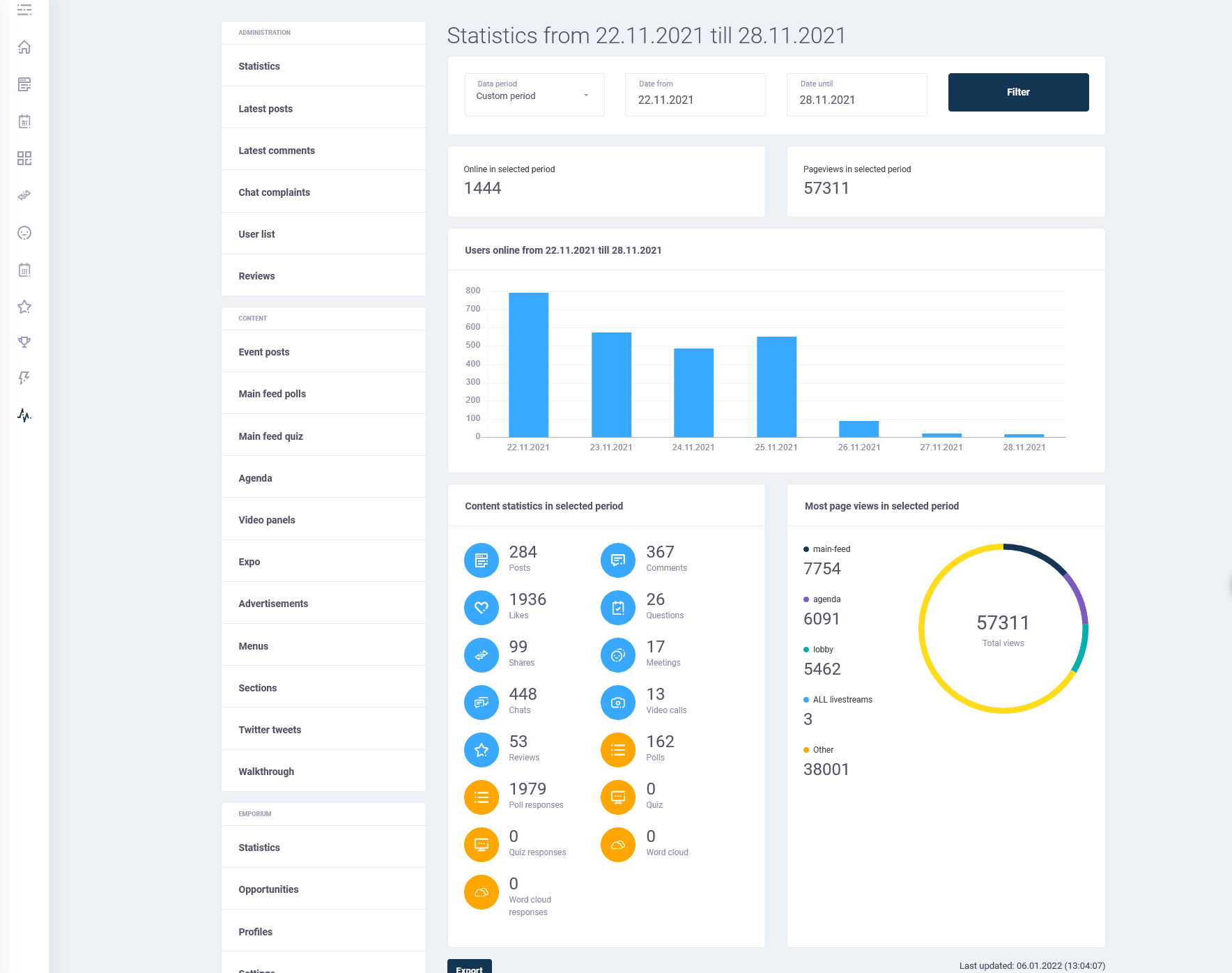Open the statistics pulse icon in sidebar

point(24,415)
